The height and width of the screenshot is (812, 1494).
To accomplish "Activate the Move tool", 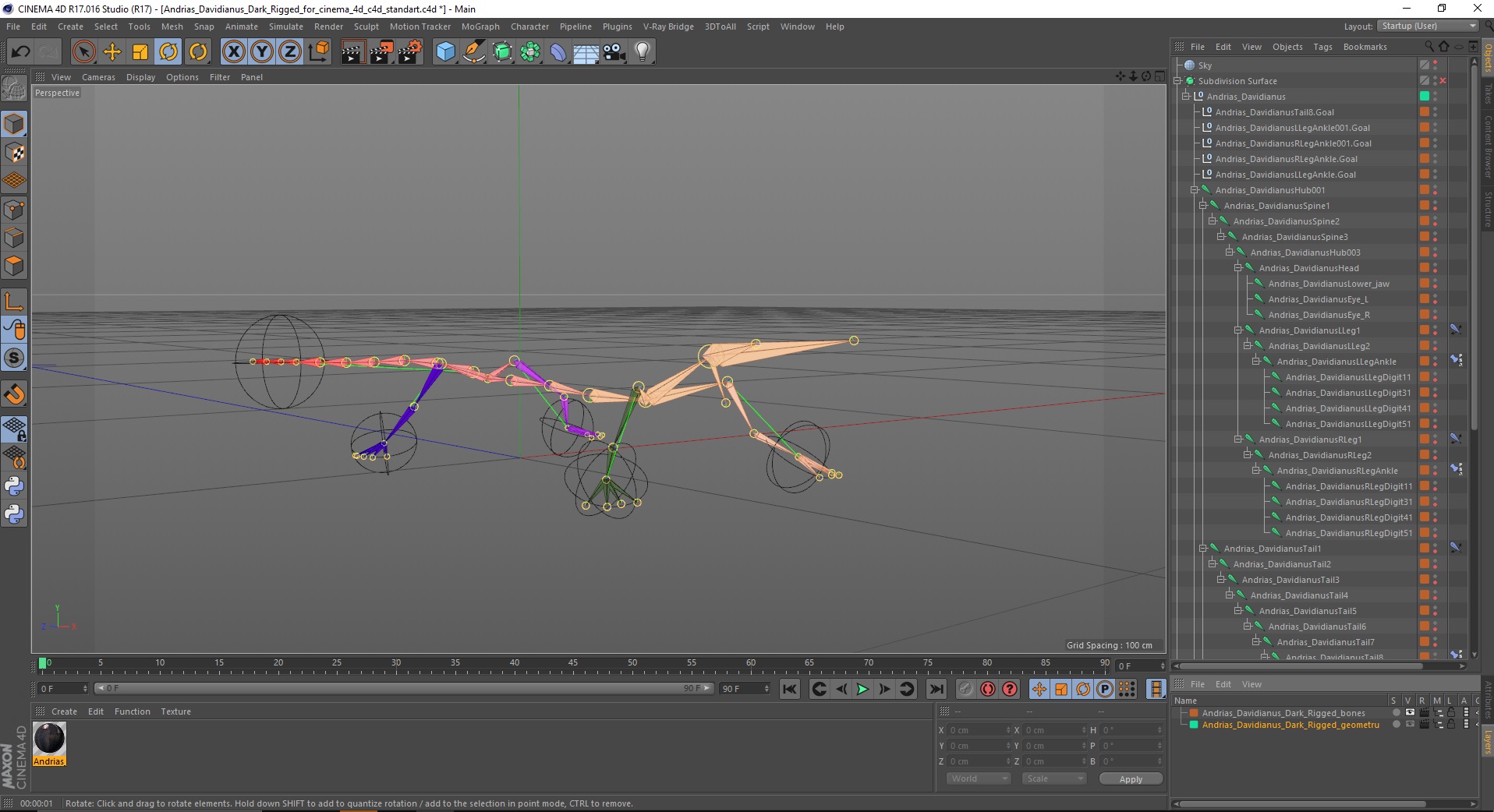I will click(112, 52).
